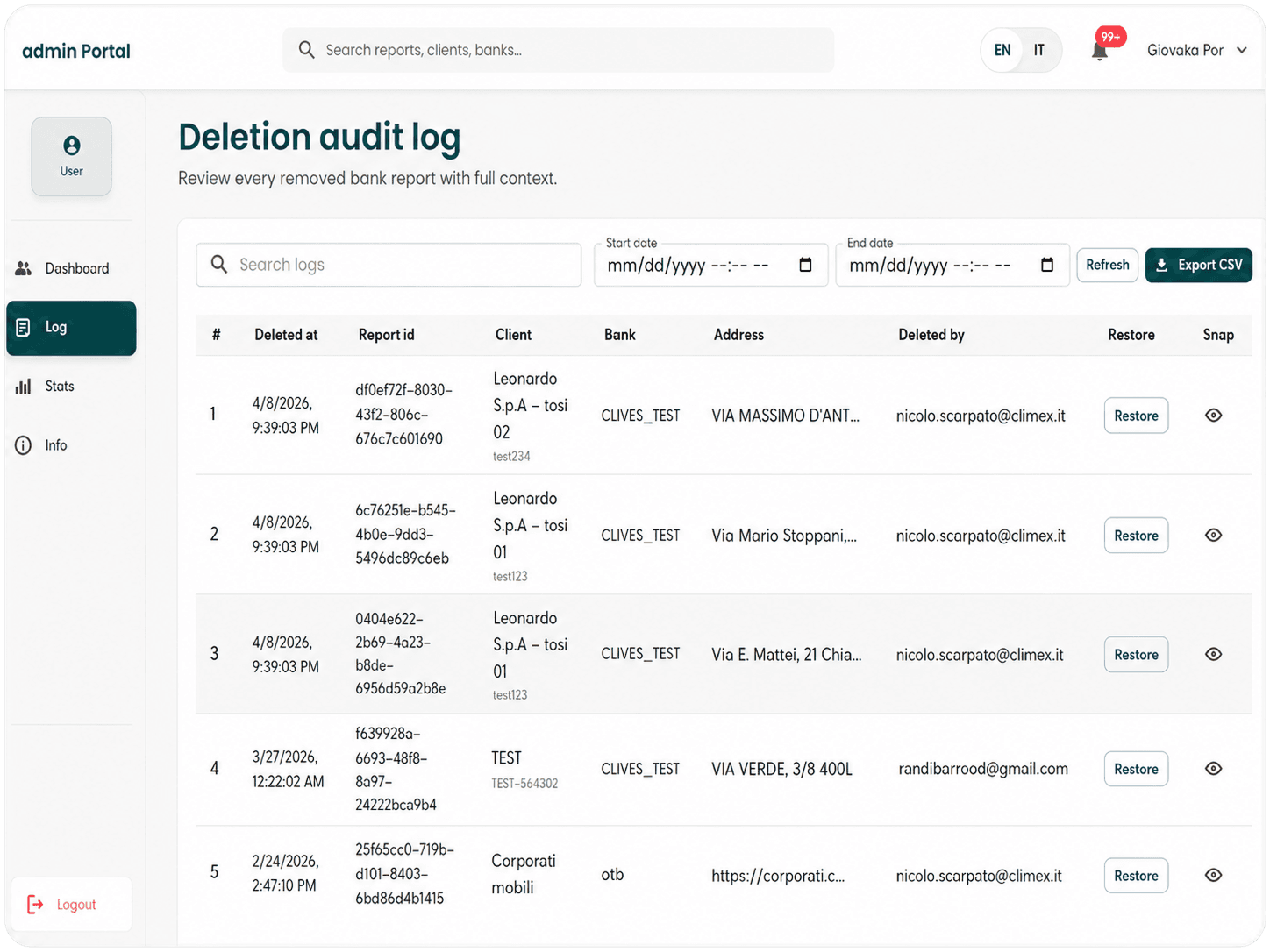View snapshot eye icon for row 3
The height and width of the screenshot is (952, 1270).
click(x=1214, y=654)
